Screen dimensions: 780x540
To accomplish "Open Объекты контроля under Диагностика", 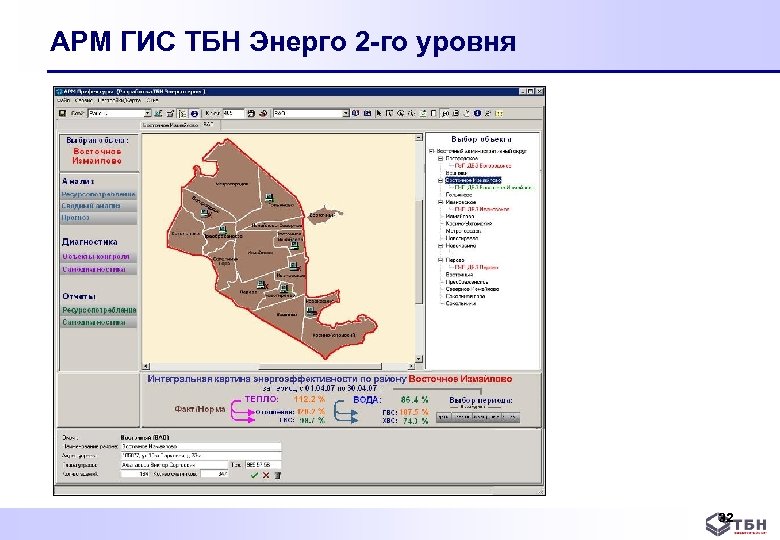I will 98,257.
